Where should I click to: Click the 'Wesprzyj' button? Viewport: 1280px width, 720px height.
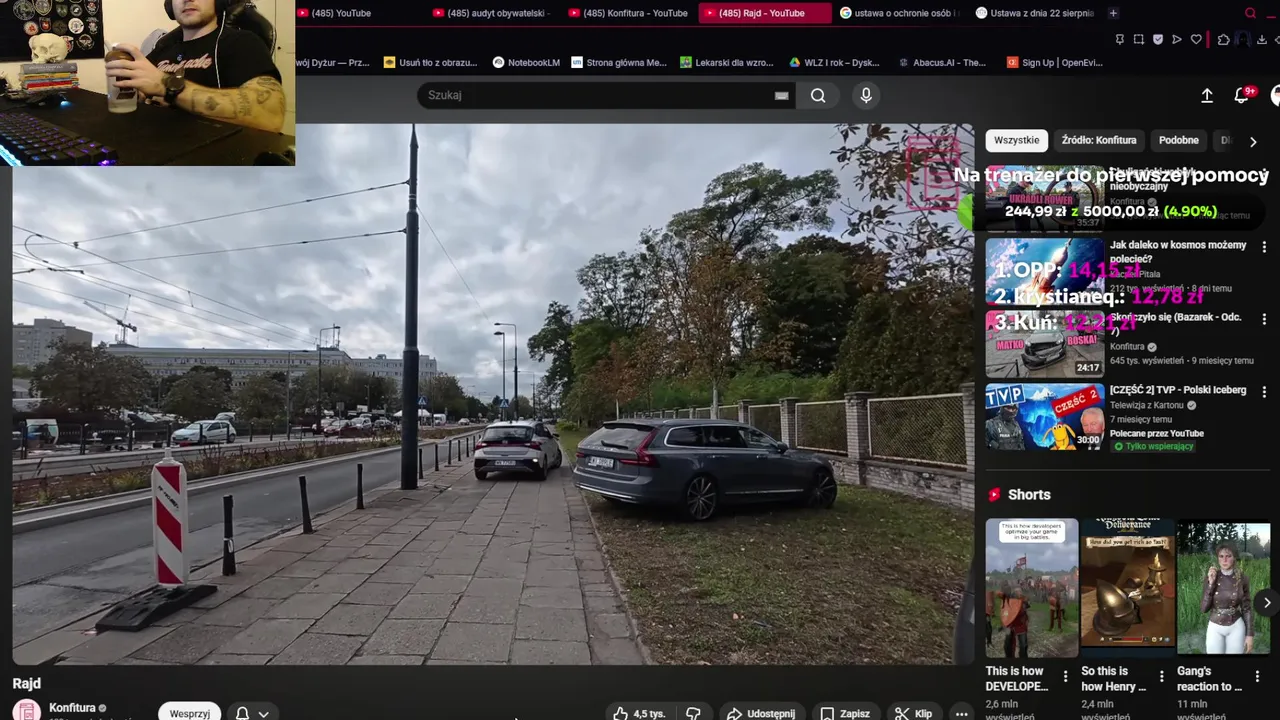(189, 713)
